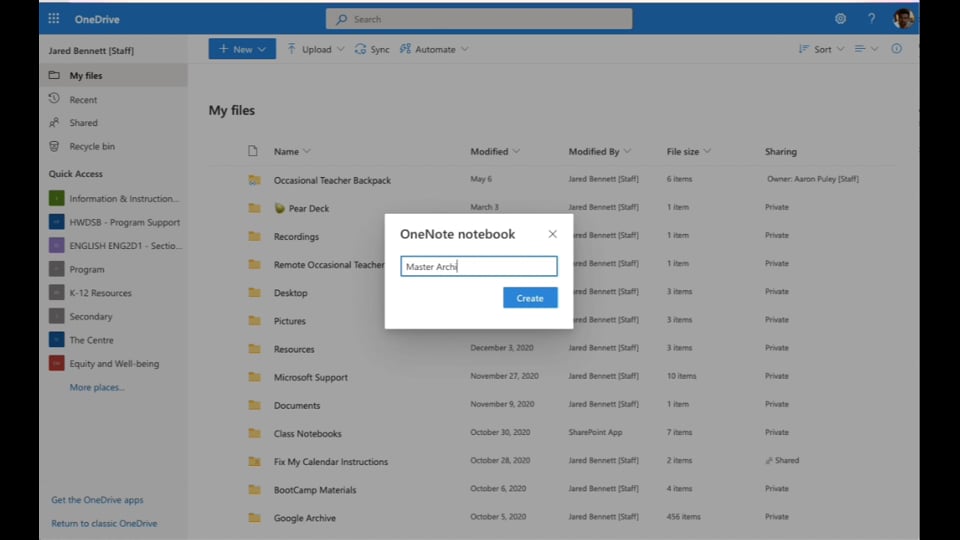Expand the Modified column dropdown
This screenshot has height=540, width=960.
(x=516, y=151)
